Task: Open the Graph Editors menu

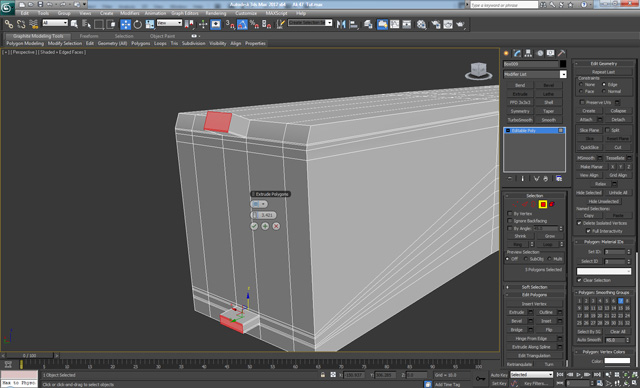Action: click(x=184, y=13)
